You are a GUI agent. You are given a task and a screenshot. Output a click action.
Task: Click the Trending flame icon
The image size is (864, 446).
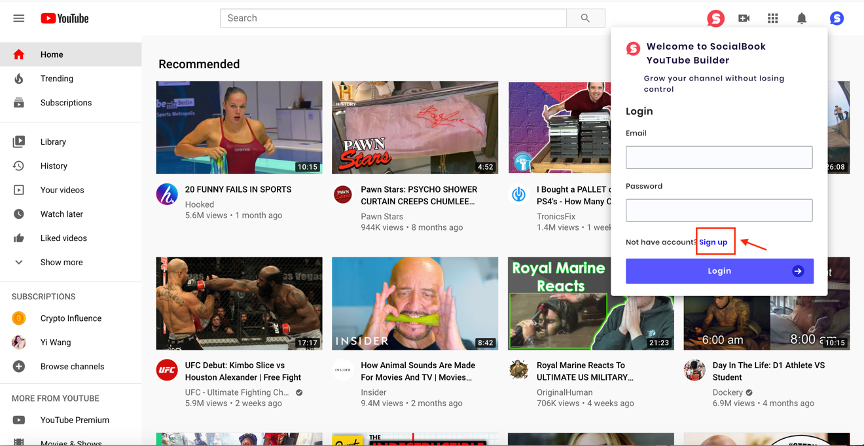point(19,79)
